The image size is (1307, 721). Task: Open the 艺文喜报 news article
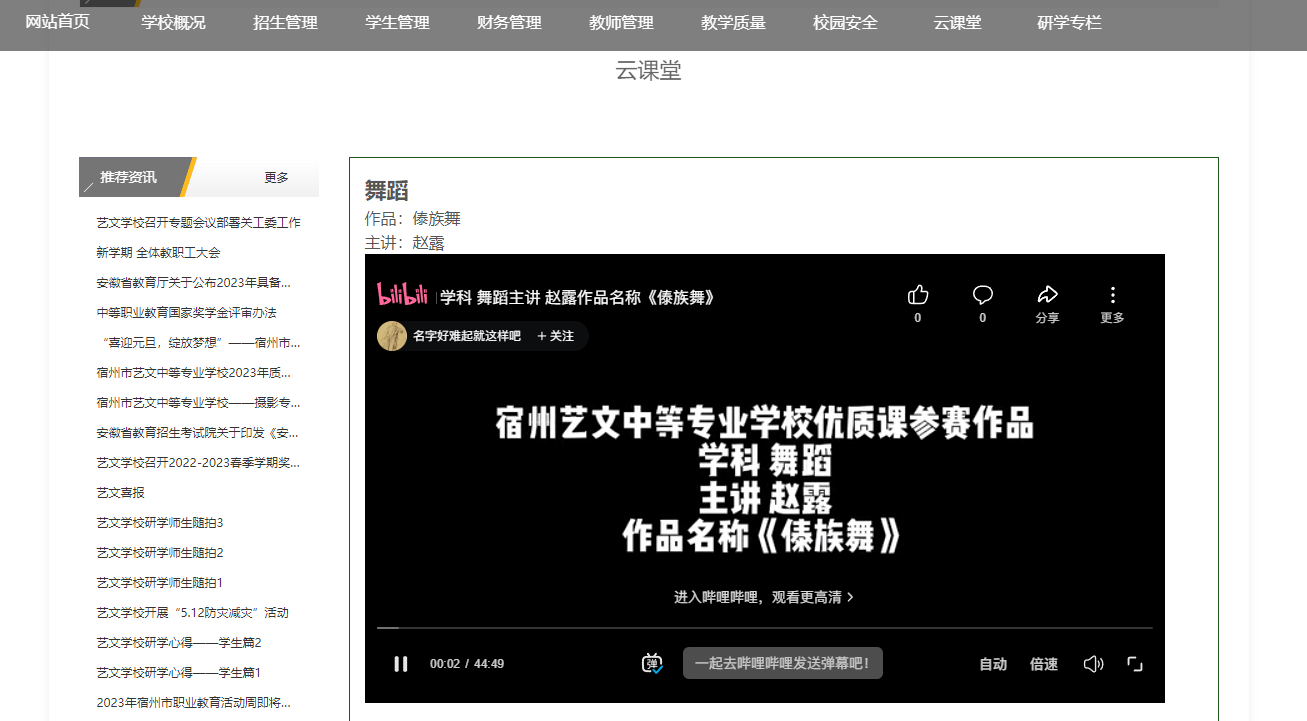point(120,492)
